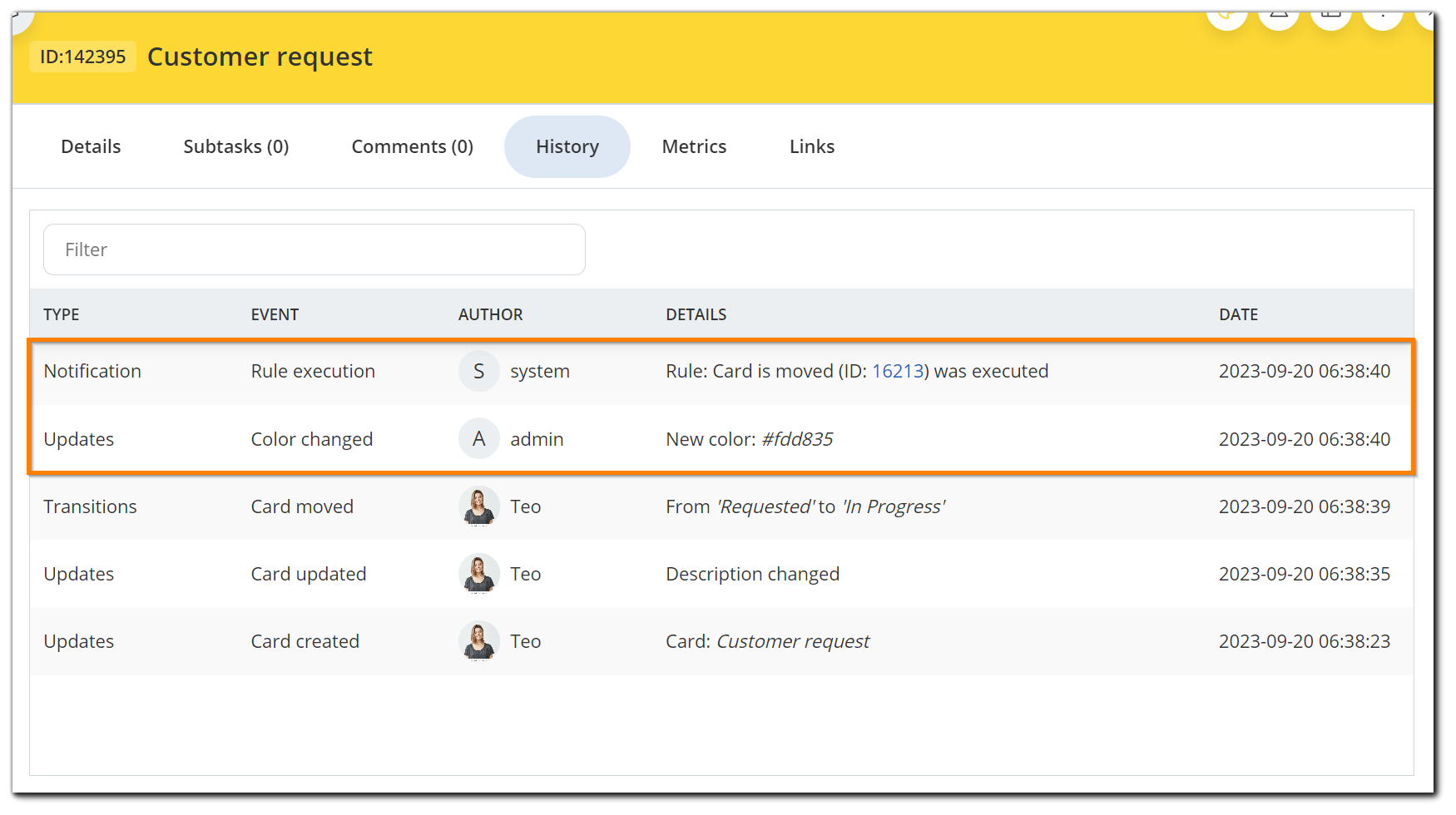This screenshot has height=815, width=1456.
Task: Click Teo's avatar in Card moved row
Action: click(x=478, y=506)
